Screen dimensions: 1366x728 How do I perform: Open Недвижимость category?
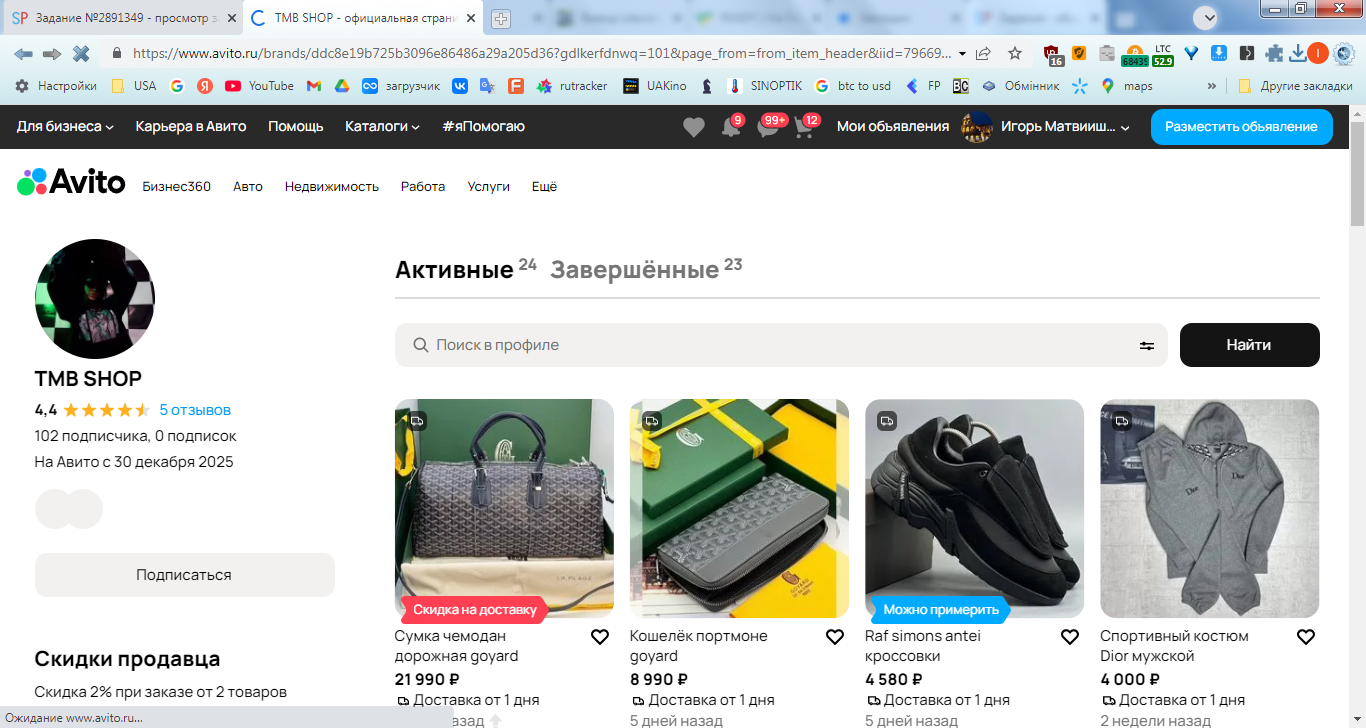pos(332,186)
